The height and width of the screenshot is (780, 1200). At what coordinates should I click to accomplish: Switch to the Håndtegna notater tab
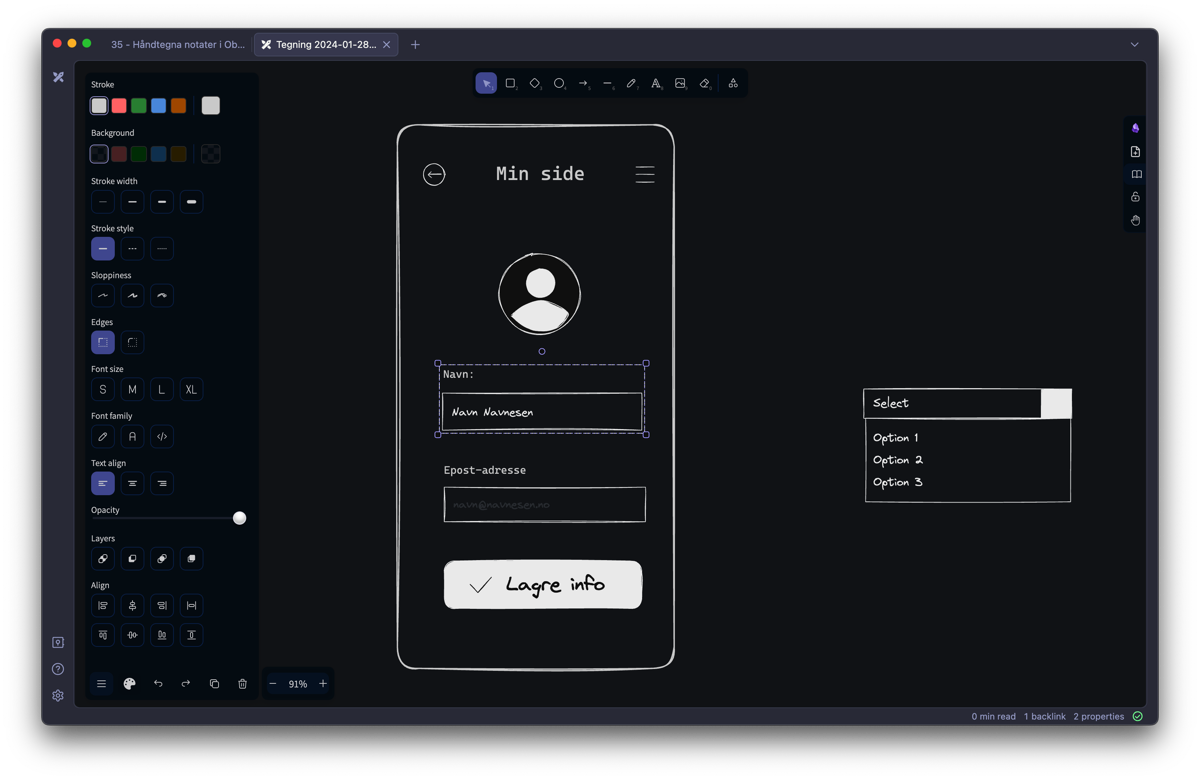tap(177, 45)
